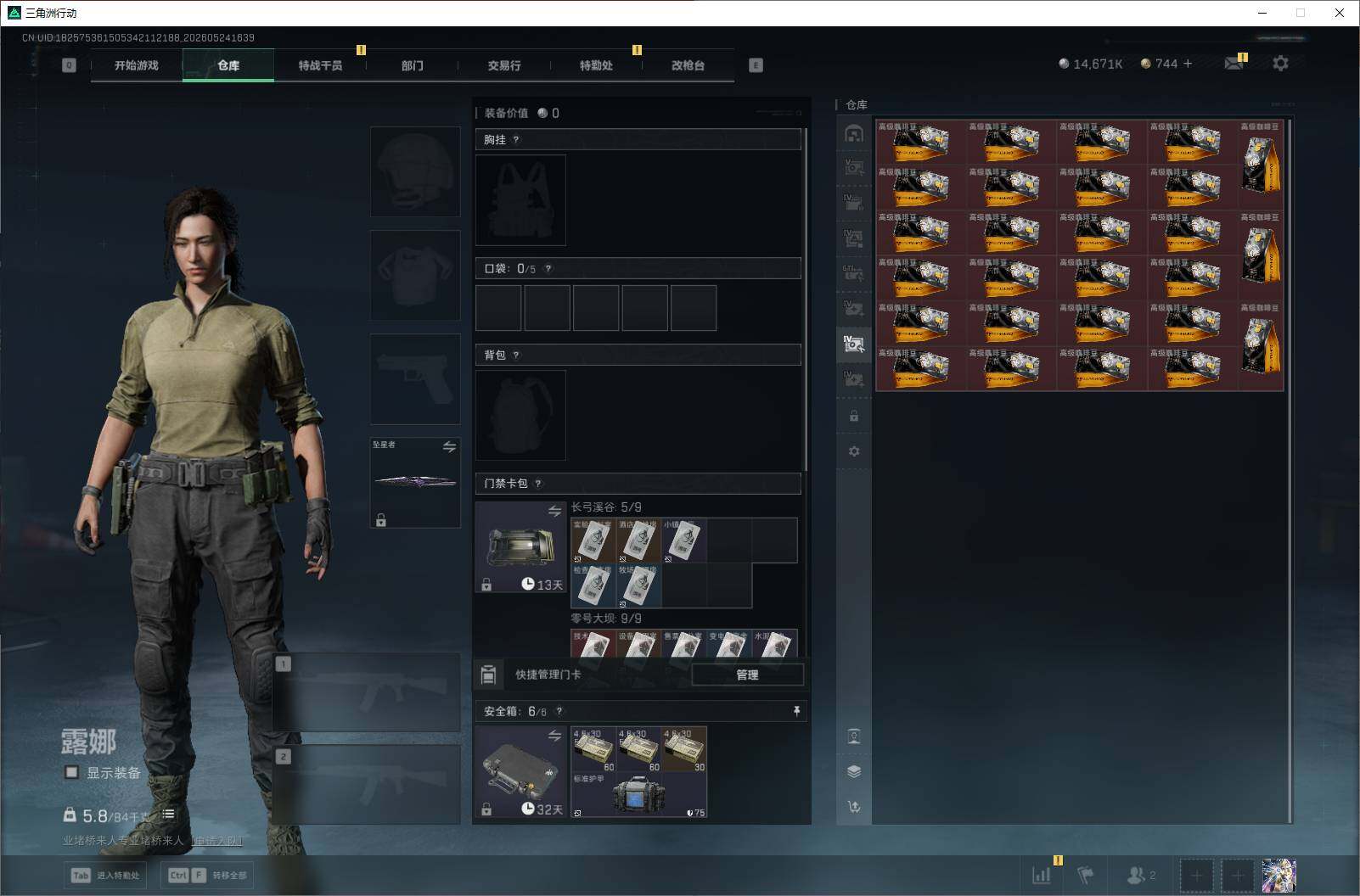The image size is (1360, 896).
Task: Toggle the 显示装备 checkbox
Action: point(72,772)
